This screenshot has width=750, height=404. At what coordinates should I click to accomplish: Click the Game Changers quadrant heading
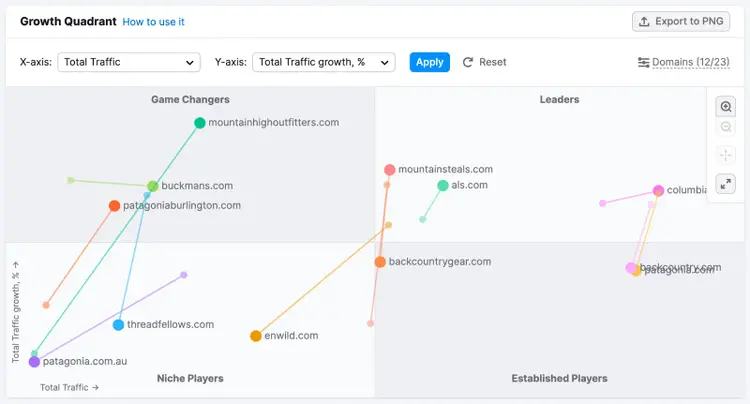tap(190, 99)
